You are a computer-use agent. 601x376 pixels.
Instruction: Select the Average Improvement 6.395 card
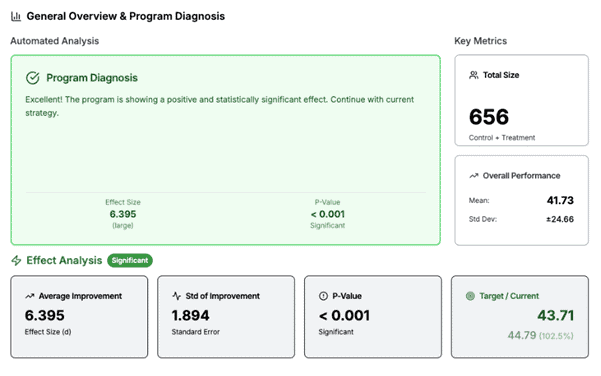pos(79,317)
